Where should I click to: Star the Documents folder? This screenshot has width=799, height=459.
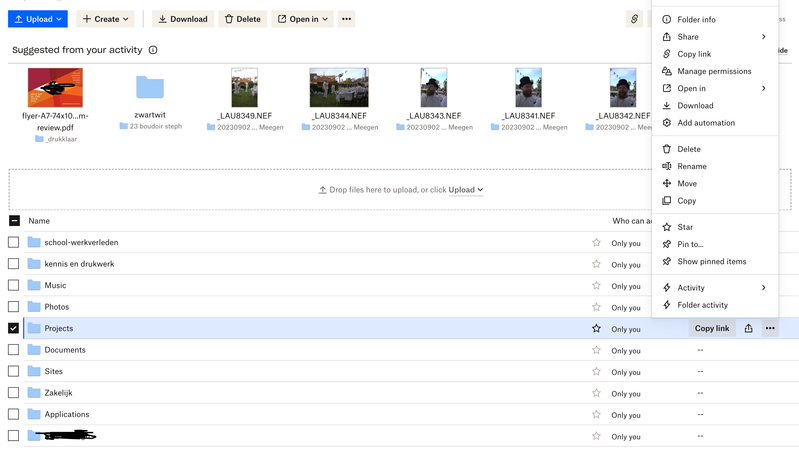(x=596, y=350)
